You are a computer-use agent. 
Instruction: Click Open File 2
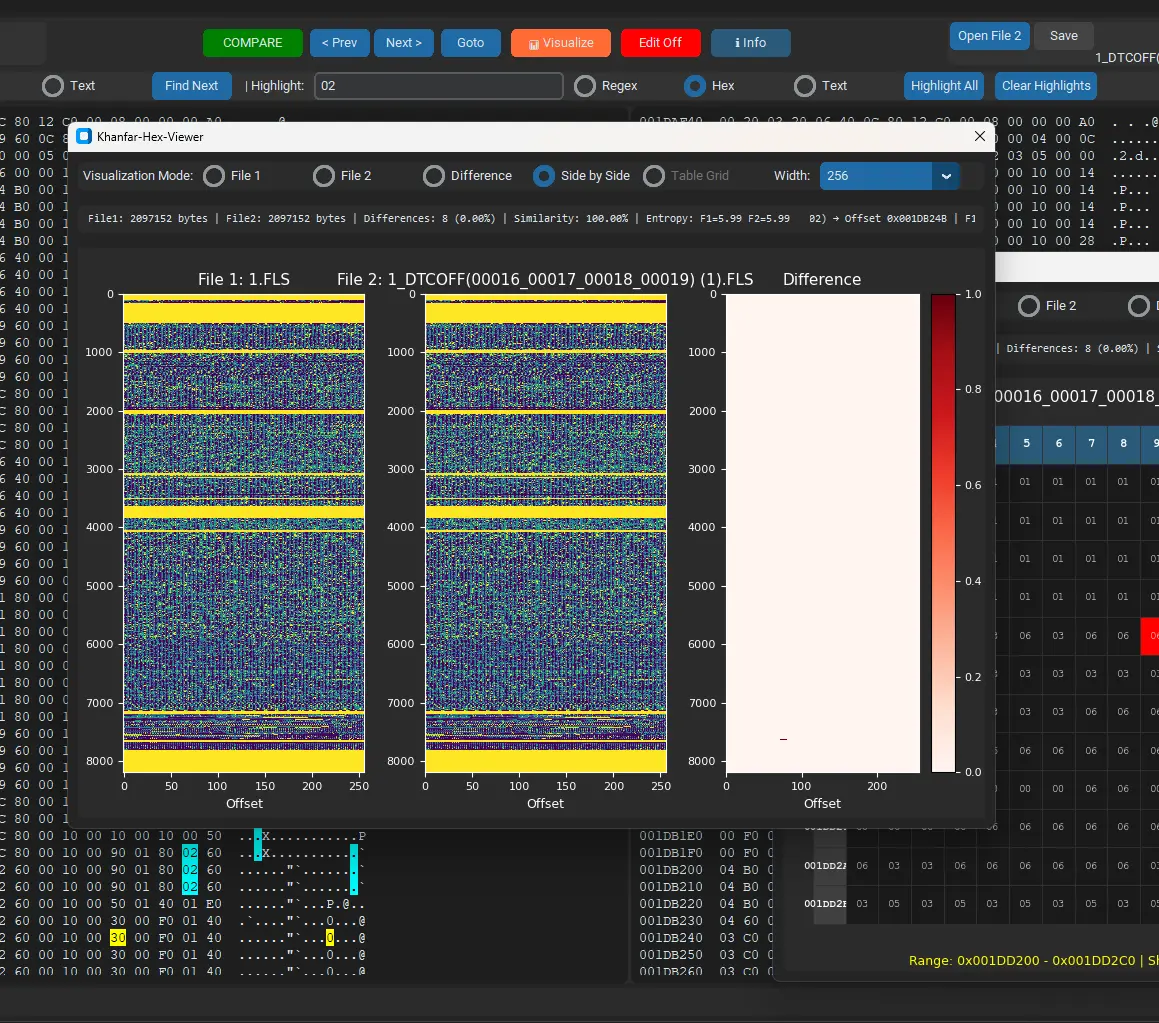click(x=989, y=36)
